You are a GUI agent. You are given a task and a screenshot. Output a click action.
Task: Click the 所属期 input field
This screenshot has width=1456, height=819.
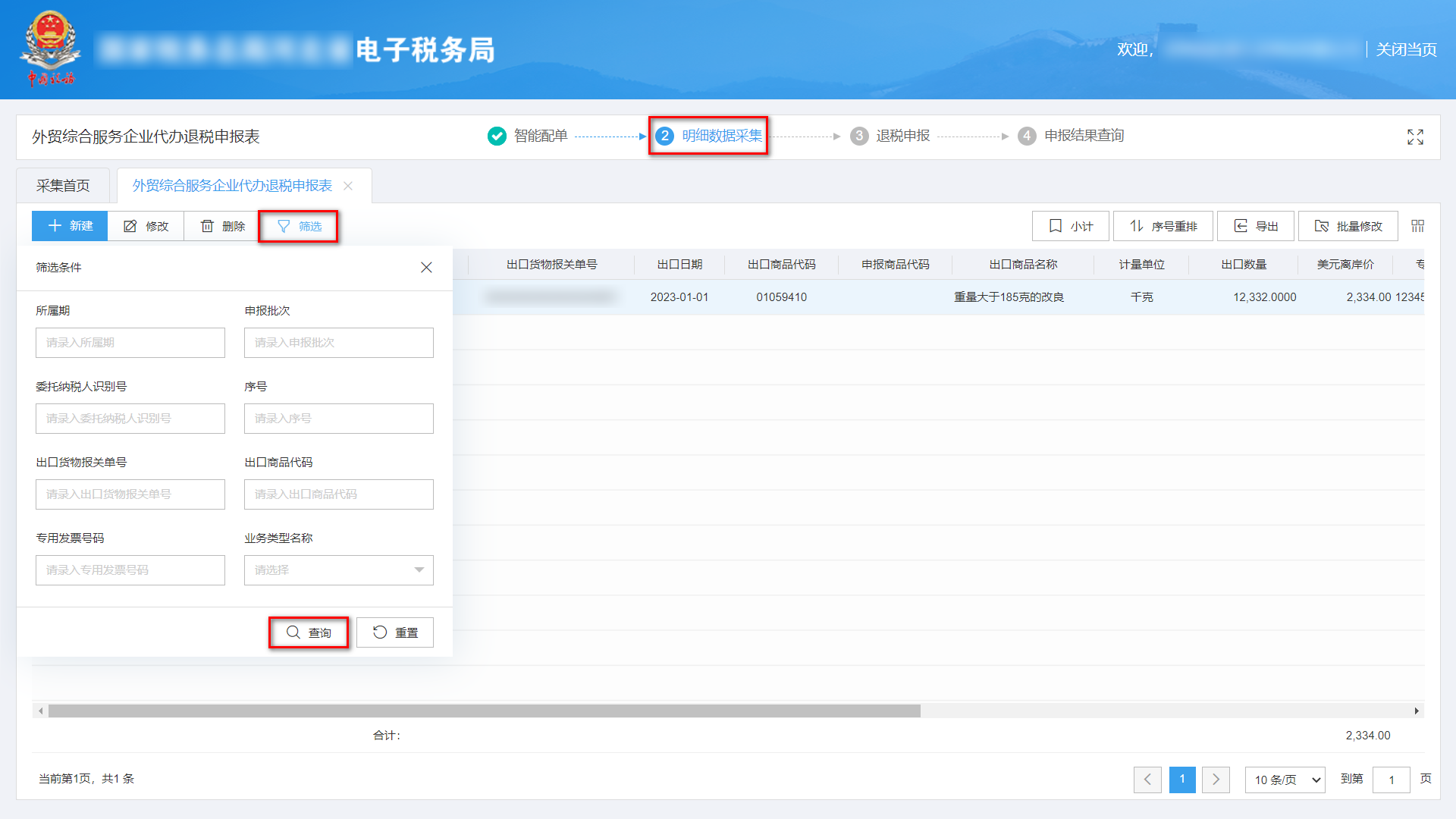coord(130,343)
